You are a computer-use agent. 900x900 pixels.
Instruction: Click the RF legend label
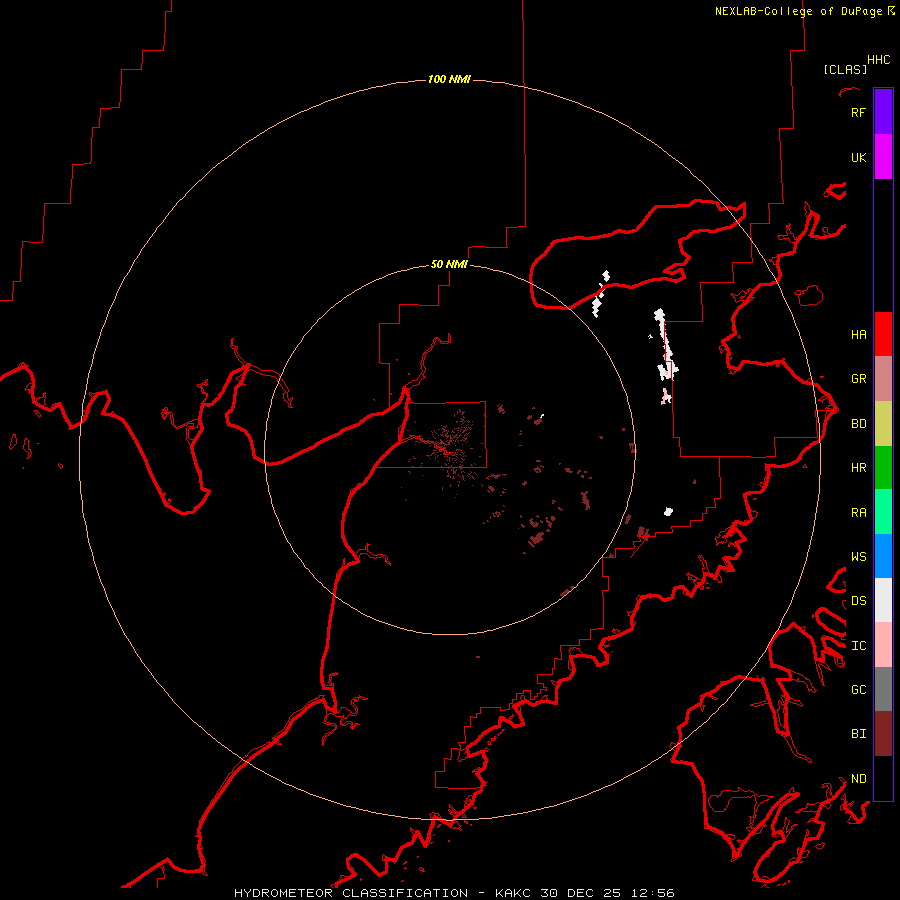pos(858,112)
